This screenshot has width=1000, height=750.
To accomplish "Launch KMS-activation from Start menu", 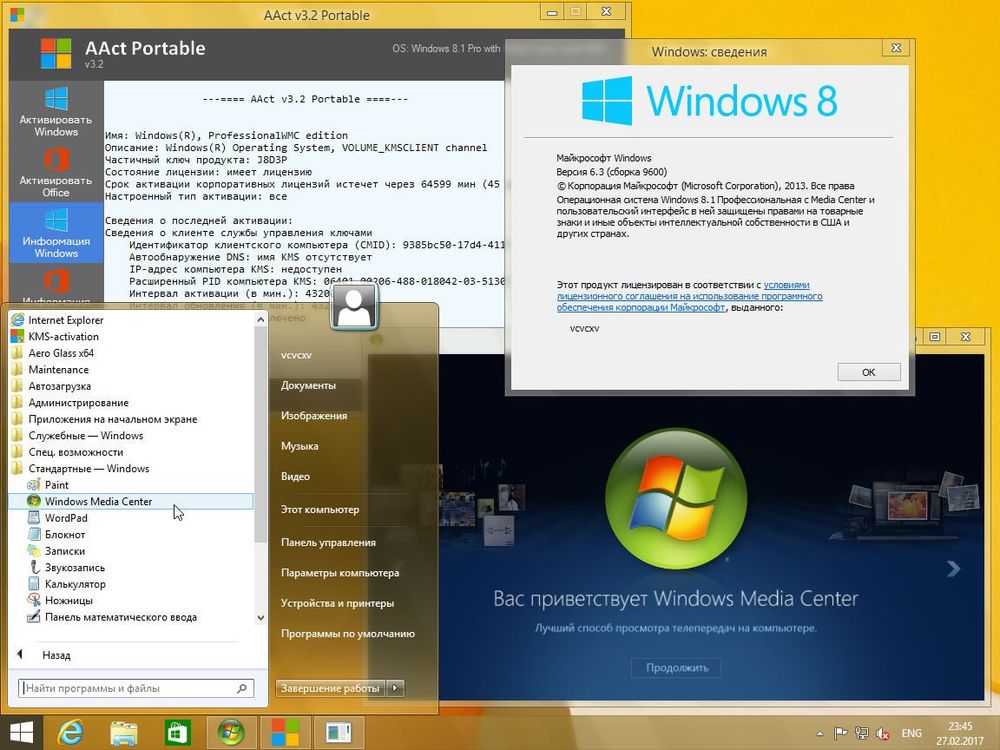I will [x=63, y=337].
